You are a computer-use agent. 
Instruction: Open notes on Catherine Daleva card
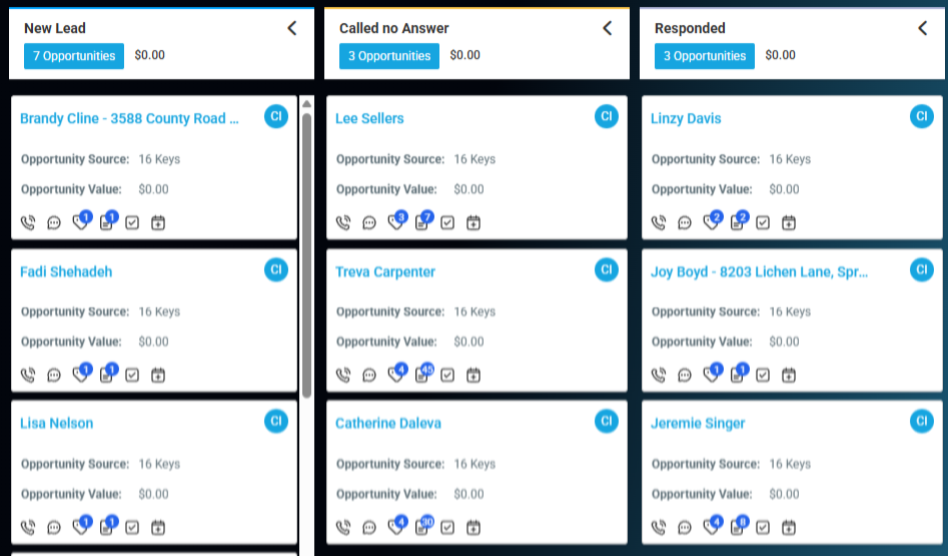pyautogui.click(x=421, y=528)
